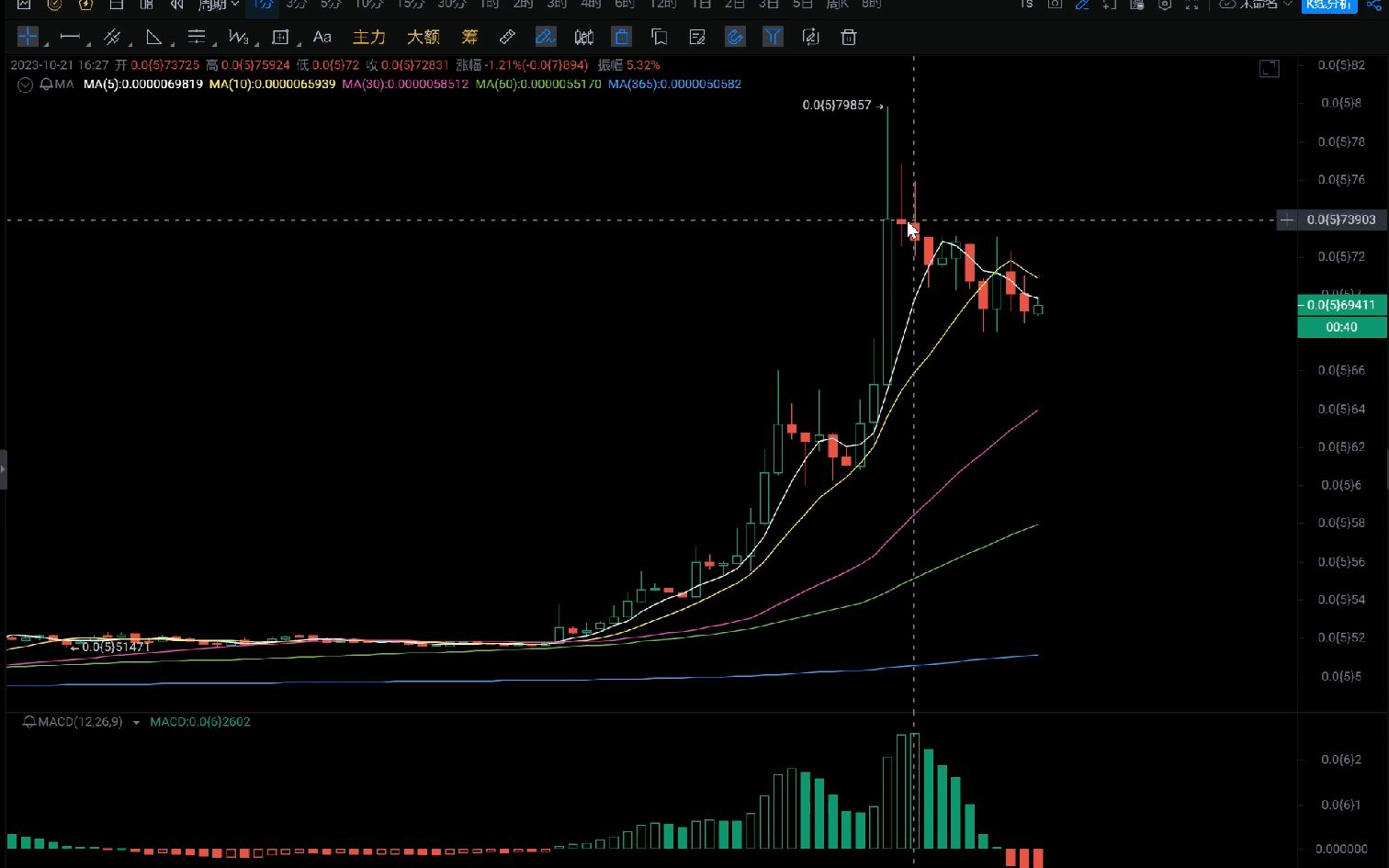Click the MA alert bell icon
Screen dimensions: 1389x868
coord(46,84)
